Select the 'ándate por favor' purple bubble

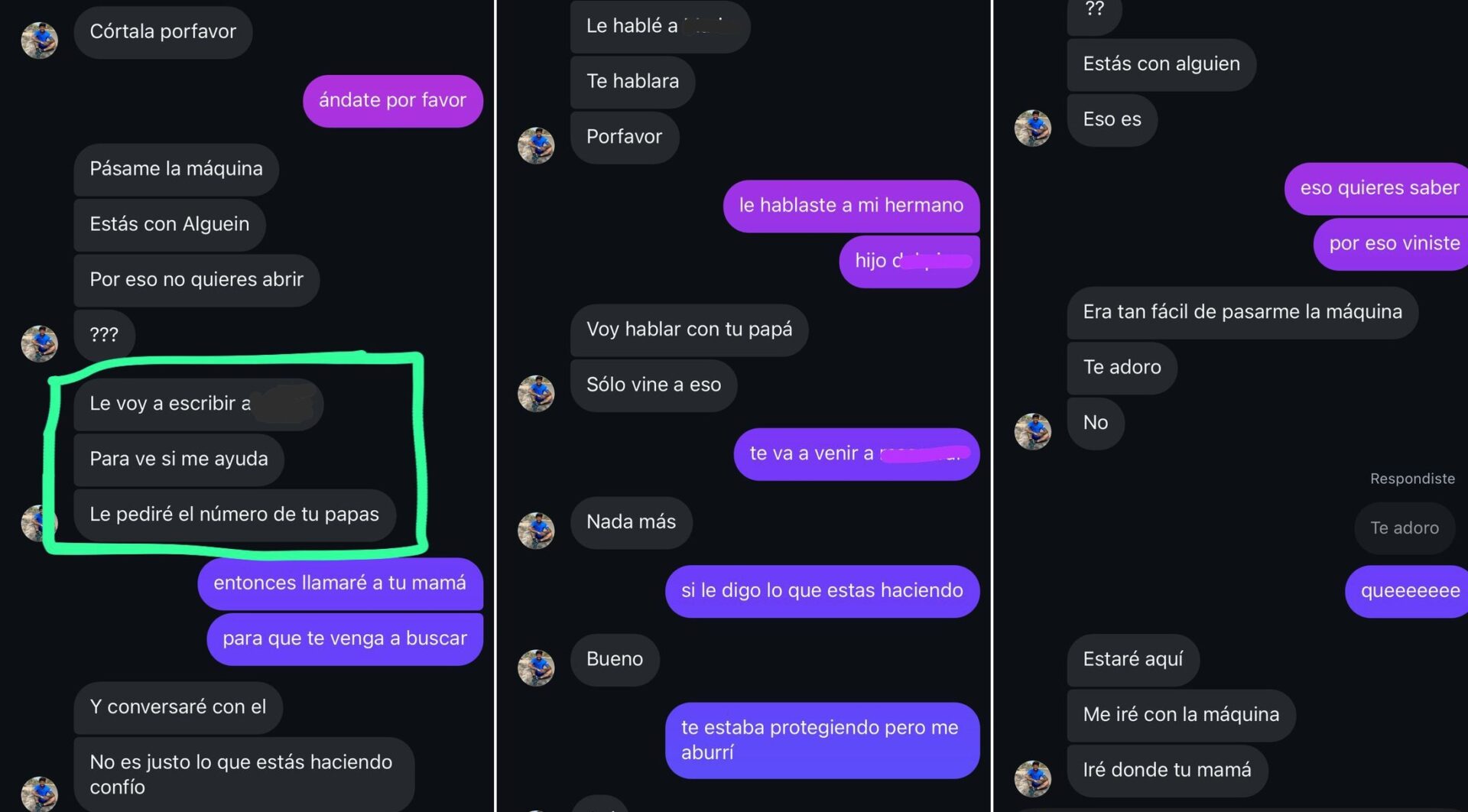393,101
